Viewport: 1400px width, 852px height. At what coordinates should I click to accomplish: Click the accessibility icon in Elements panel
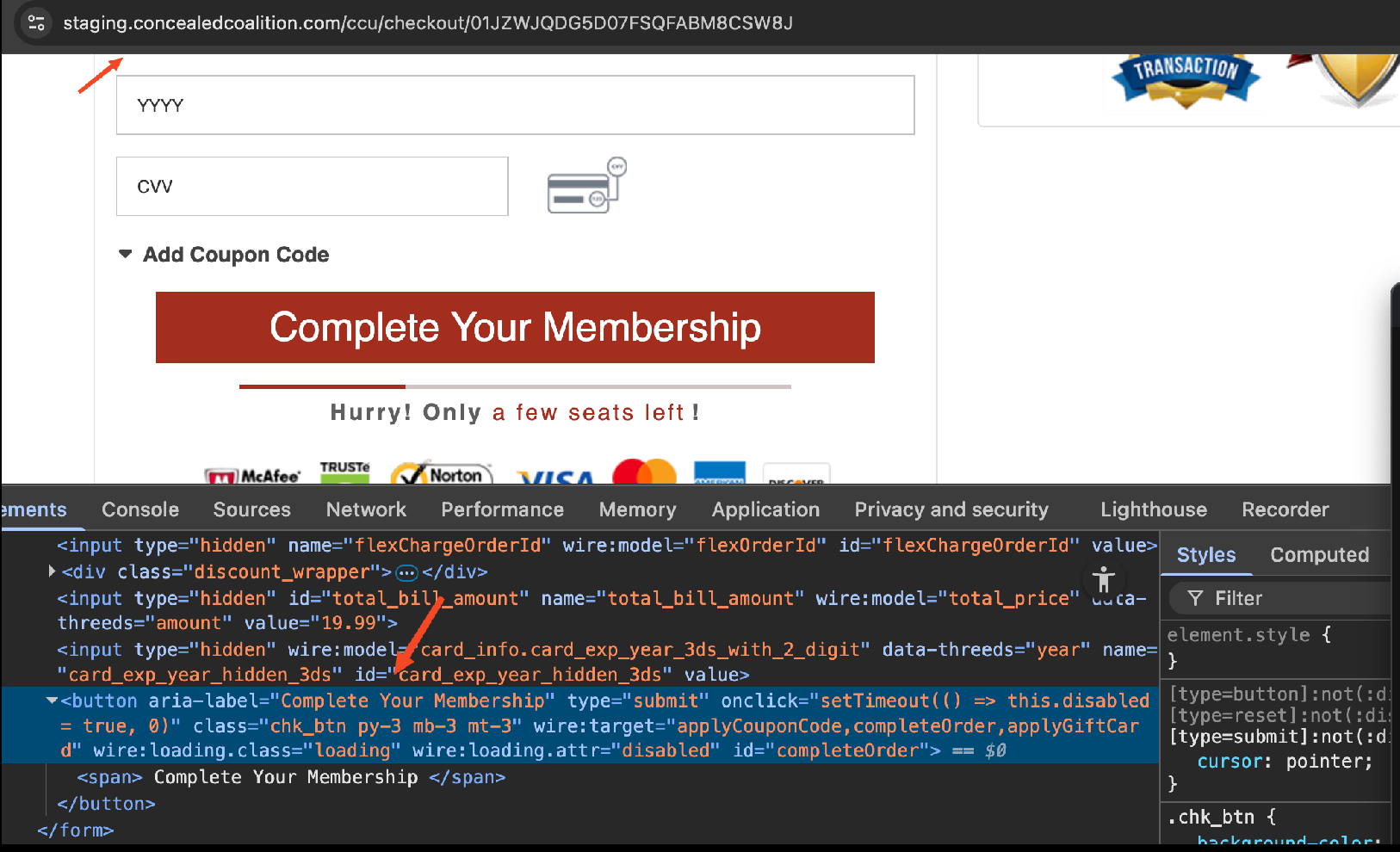(1103, 580)
